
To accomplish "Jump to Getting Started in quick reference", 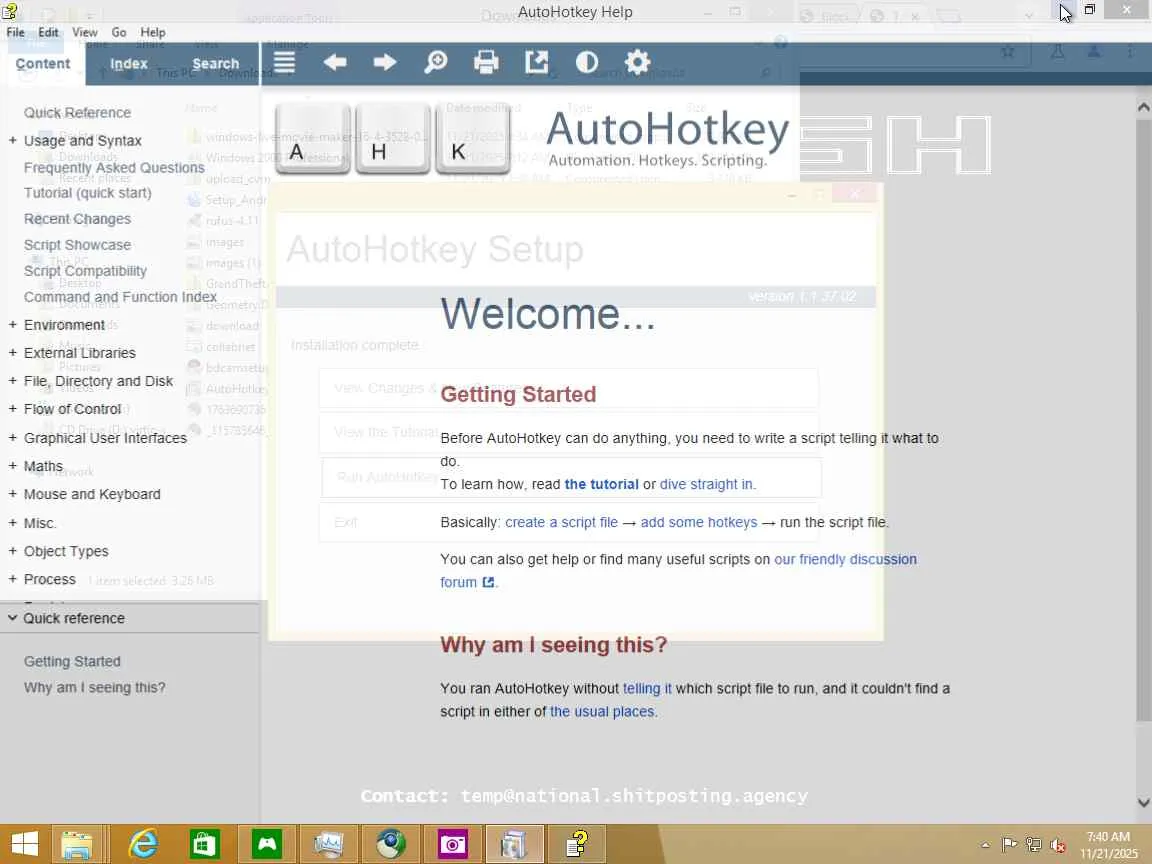I will (x=72, y=661).
